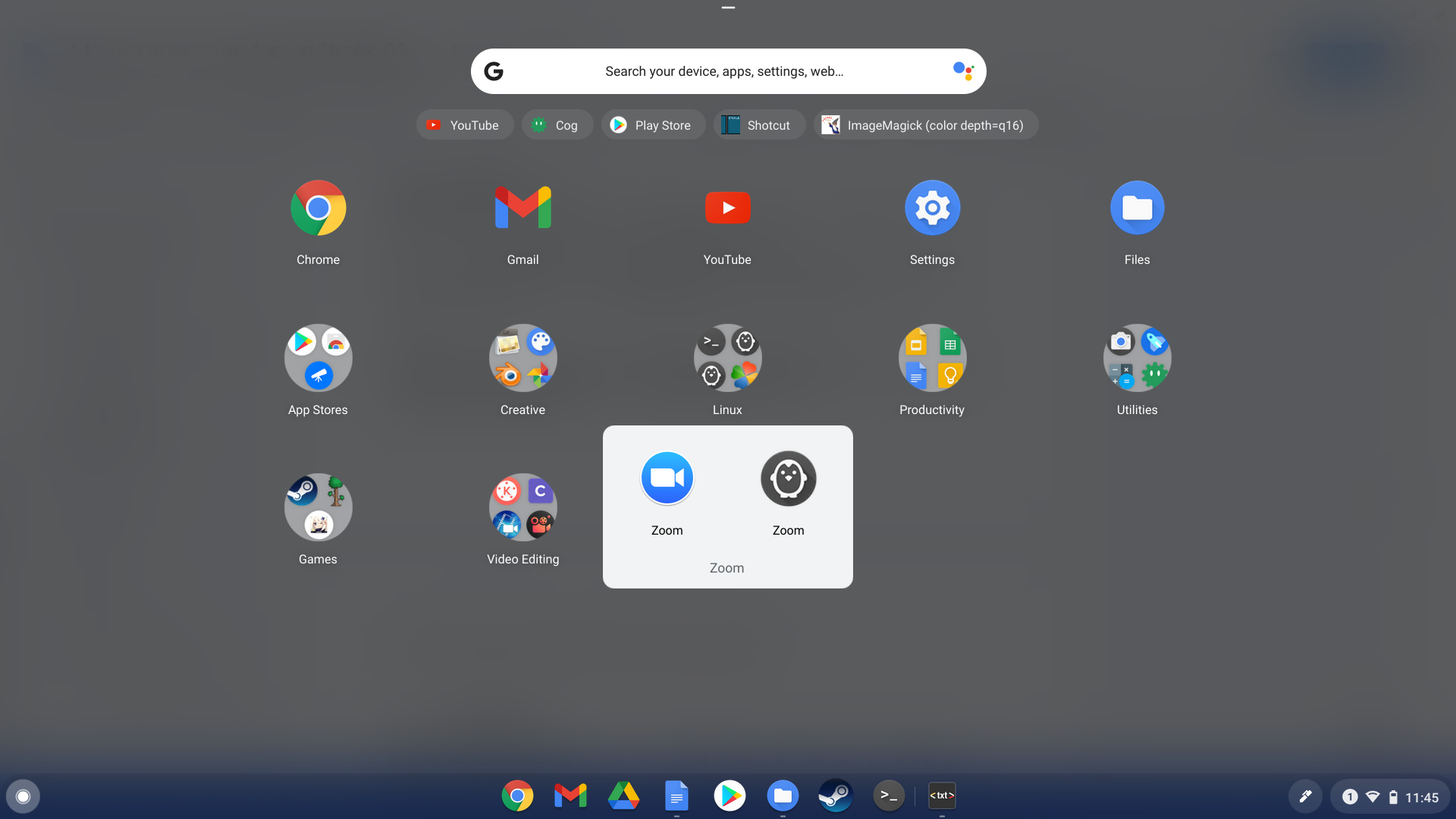Open Files from the shelf
The image size is (1456, 819).
click(783, 796)
